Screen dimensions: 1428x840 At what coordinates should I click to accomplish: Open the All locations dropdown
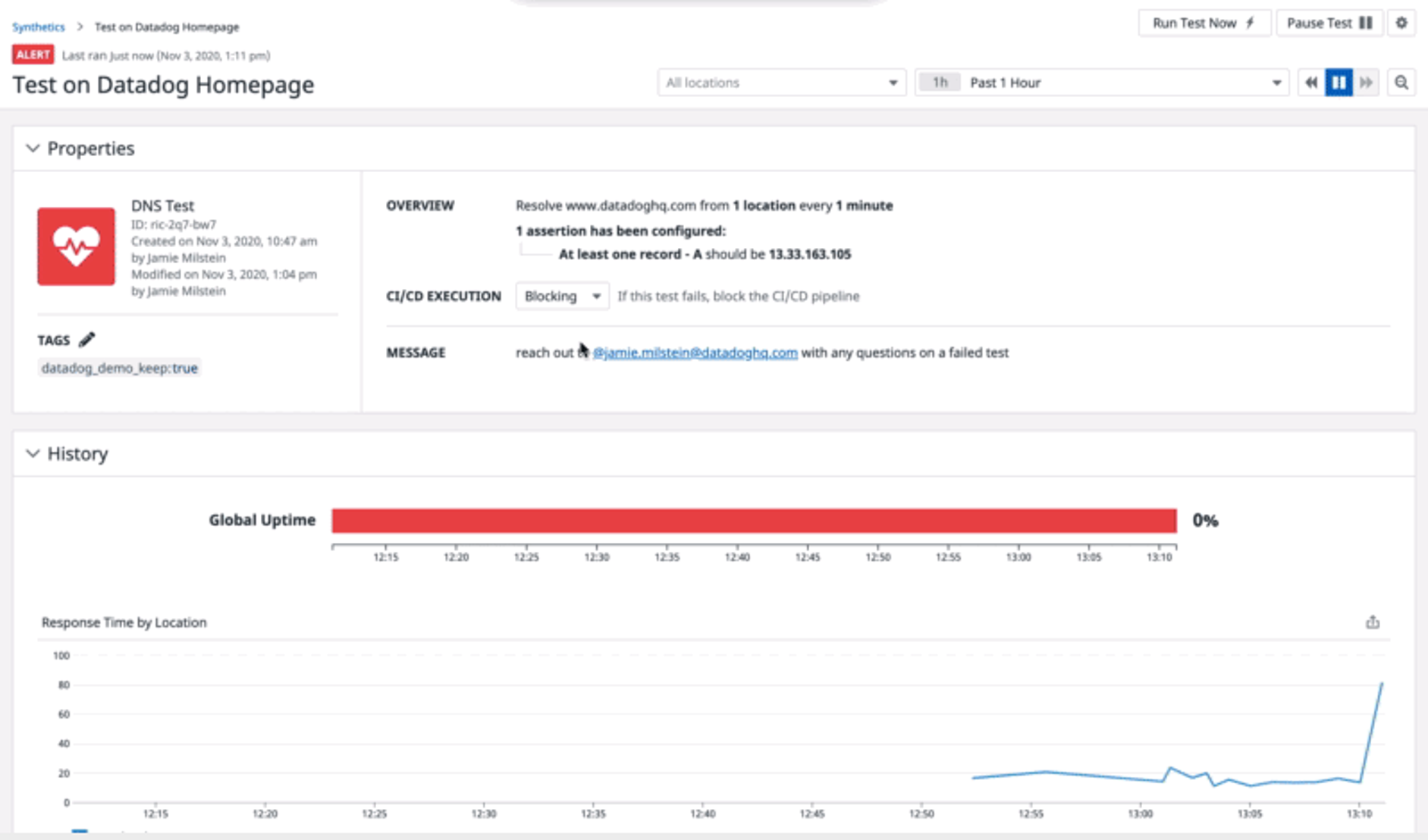pos(781,83)
